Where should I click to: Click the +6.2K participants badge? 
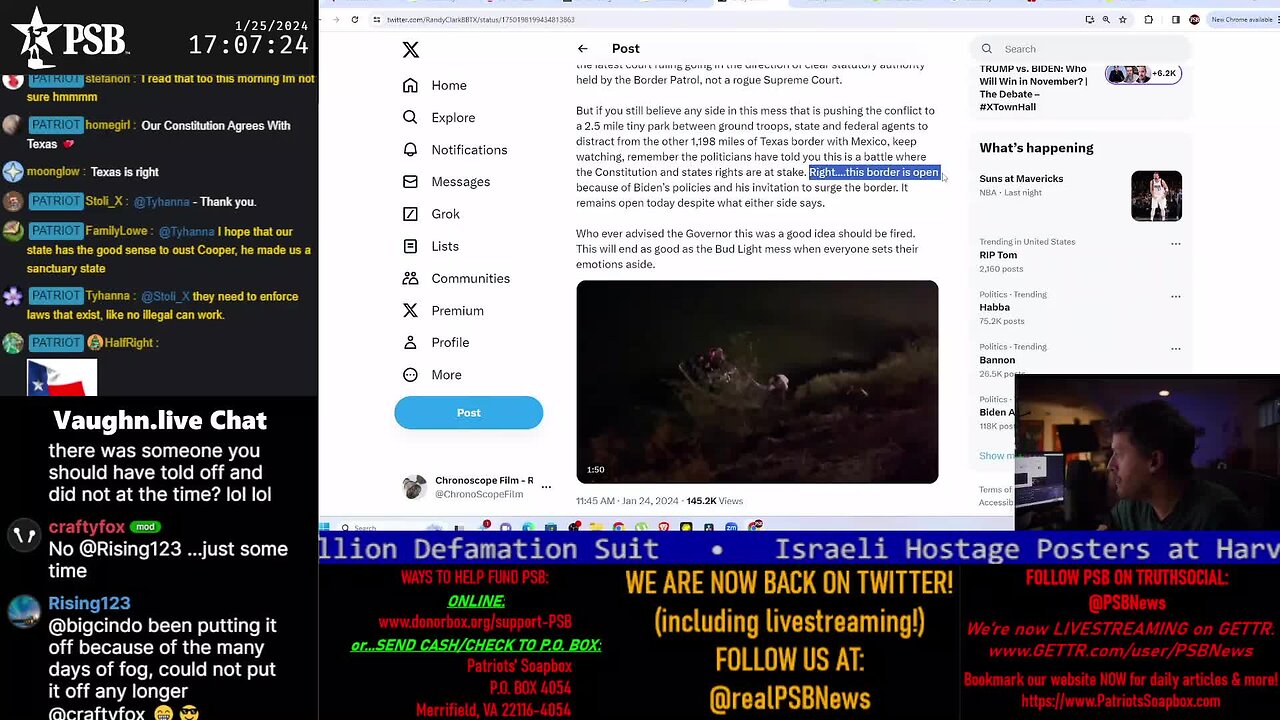(x=1143, y=74)
